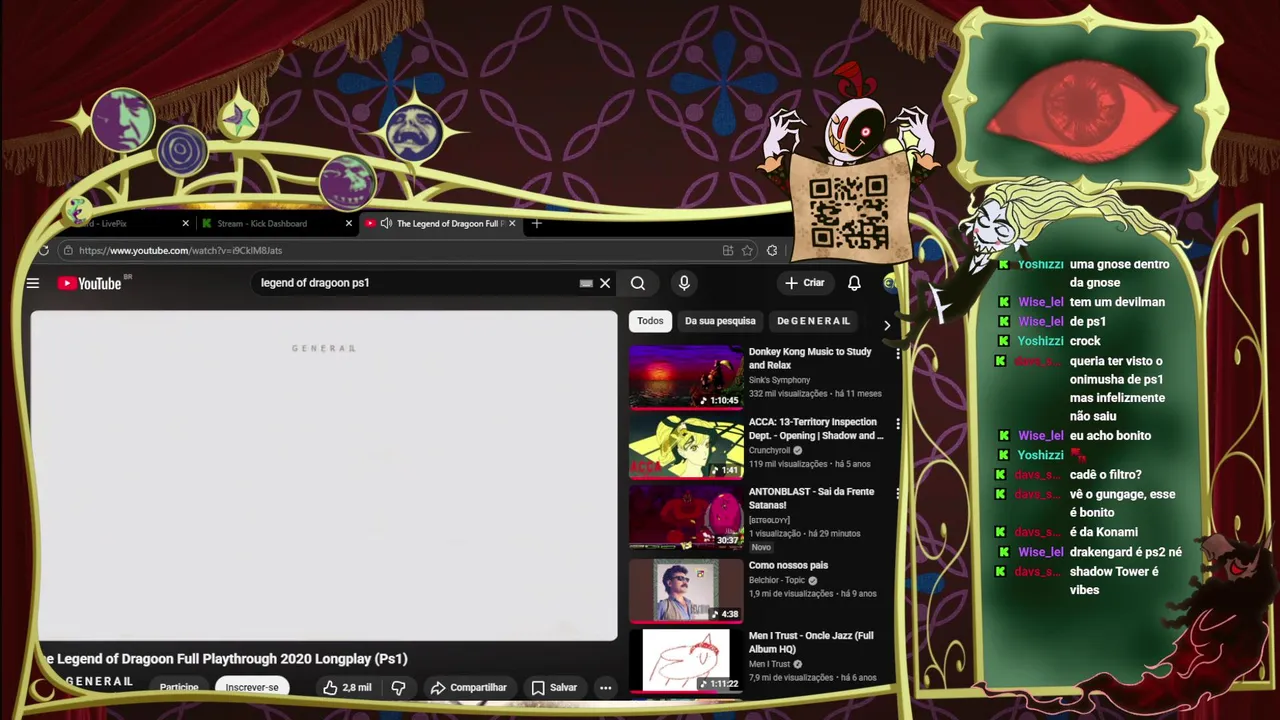
Task: Open the browser extensions icon
Action: [772, 250]
